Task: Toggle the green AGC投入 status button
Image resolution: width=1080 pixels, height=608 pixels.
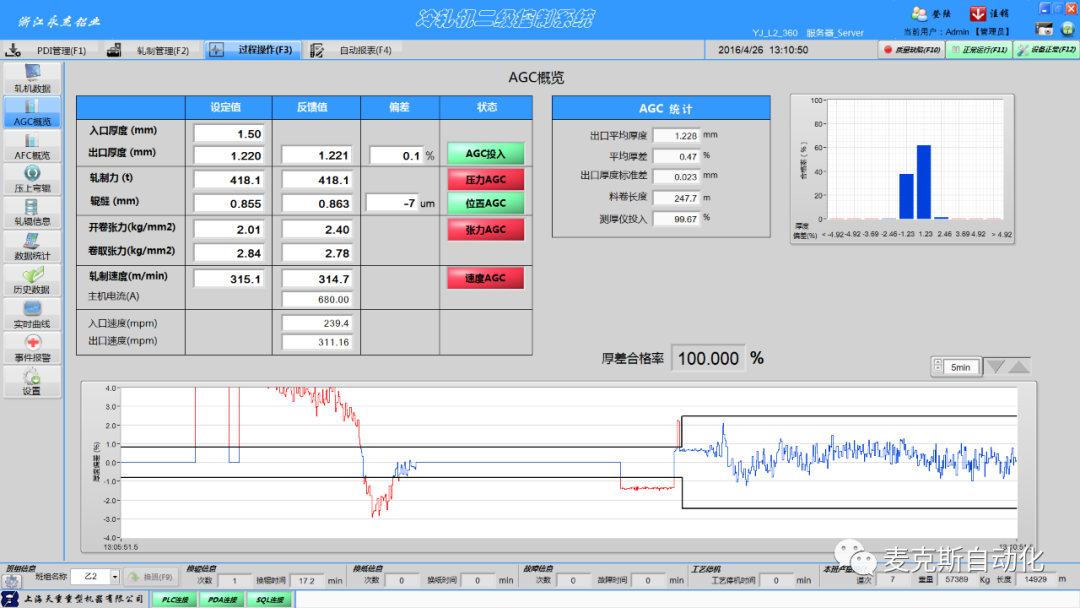Action: click(485, 154)
